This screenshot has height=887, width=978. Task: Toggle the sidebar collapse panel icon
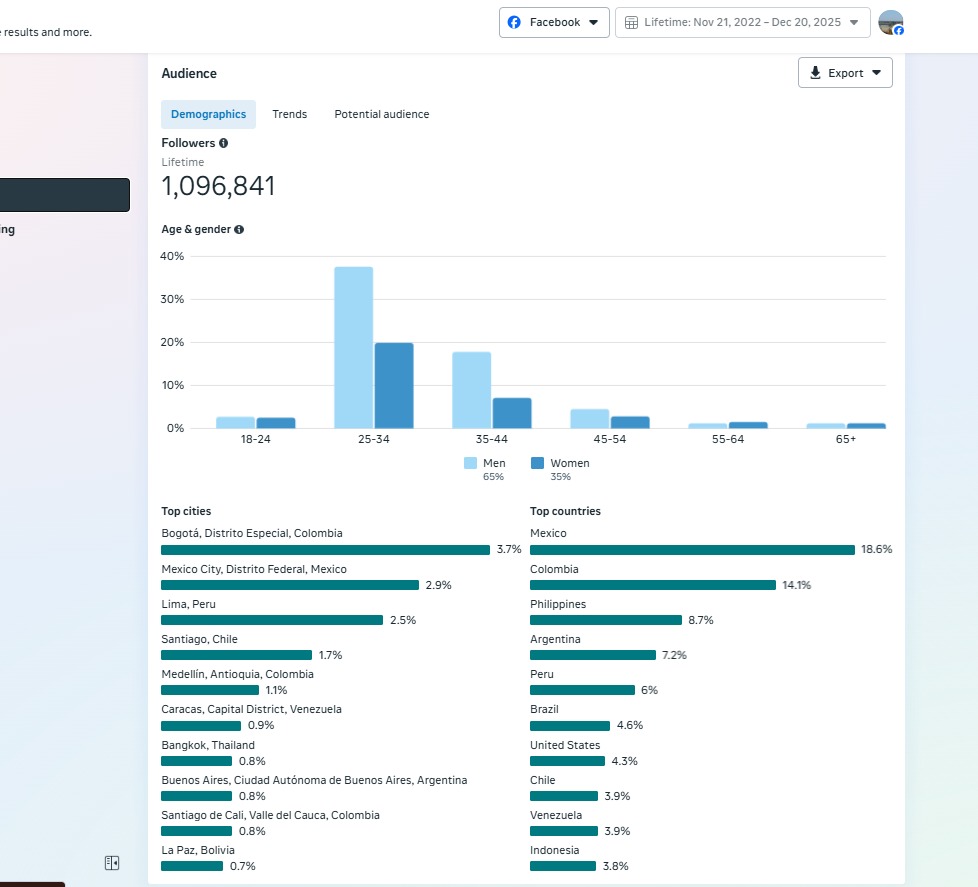(x=112, y=862)
